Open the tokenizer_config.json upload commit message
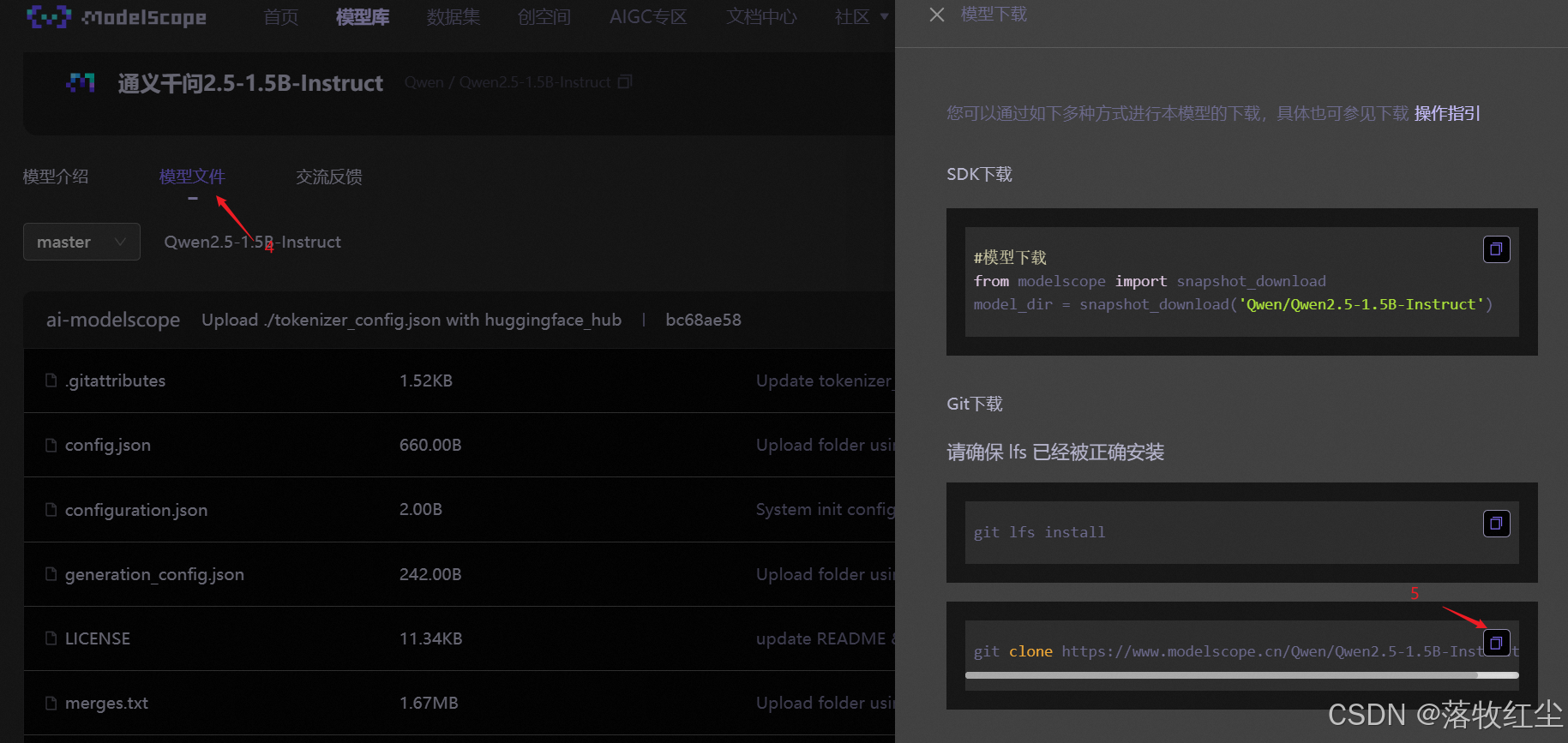Image resolution: width=1568 pixels, height=743 pixels. (x=412, y=320)
